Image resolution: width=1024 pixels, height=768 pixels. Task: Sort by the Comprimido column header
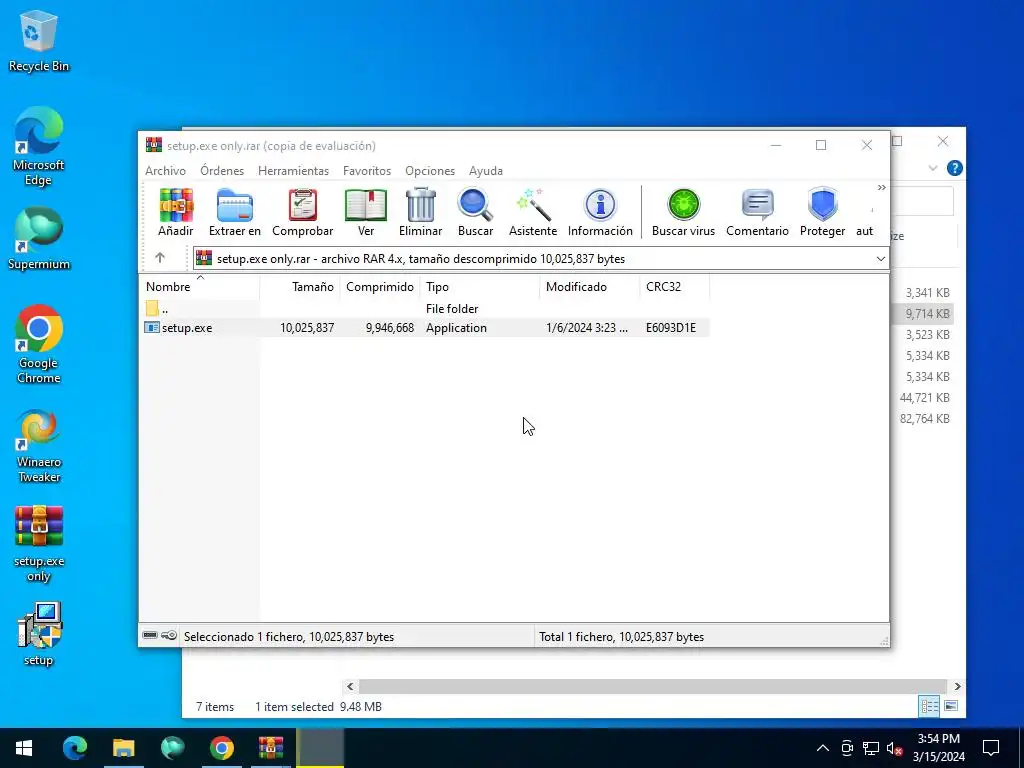[379, 287]
